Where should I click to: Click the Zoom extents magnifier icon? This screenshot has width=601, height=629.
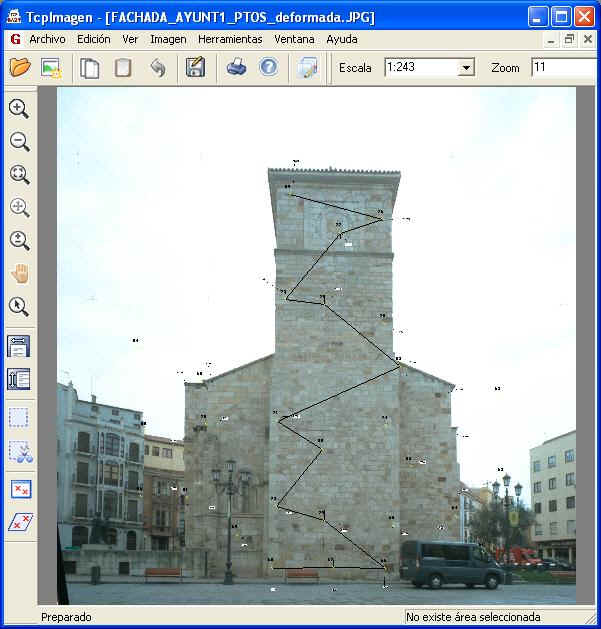pyautogui.click(x=19, y=175)
